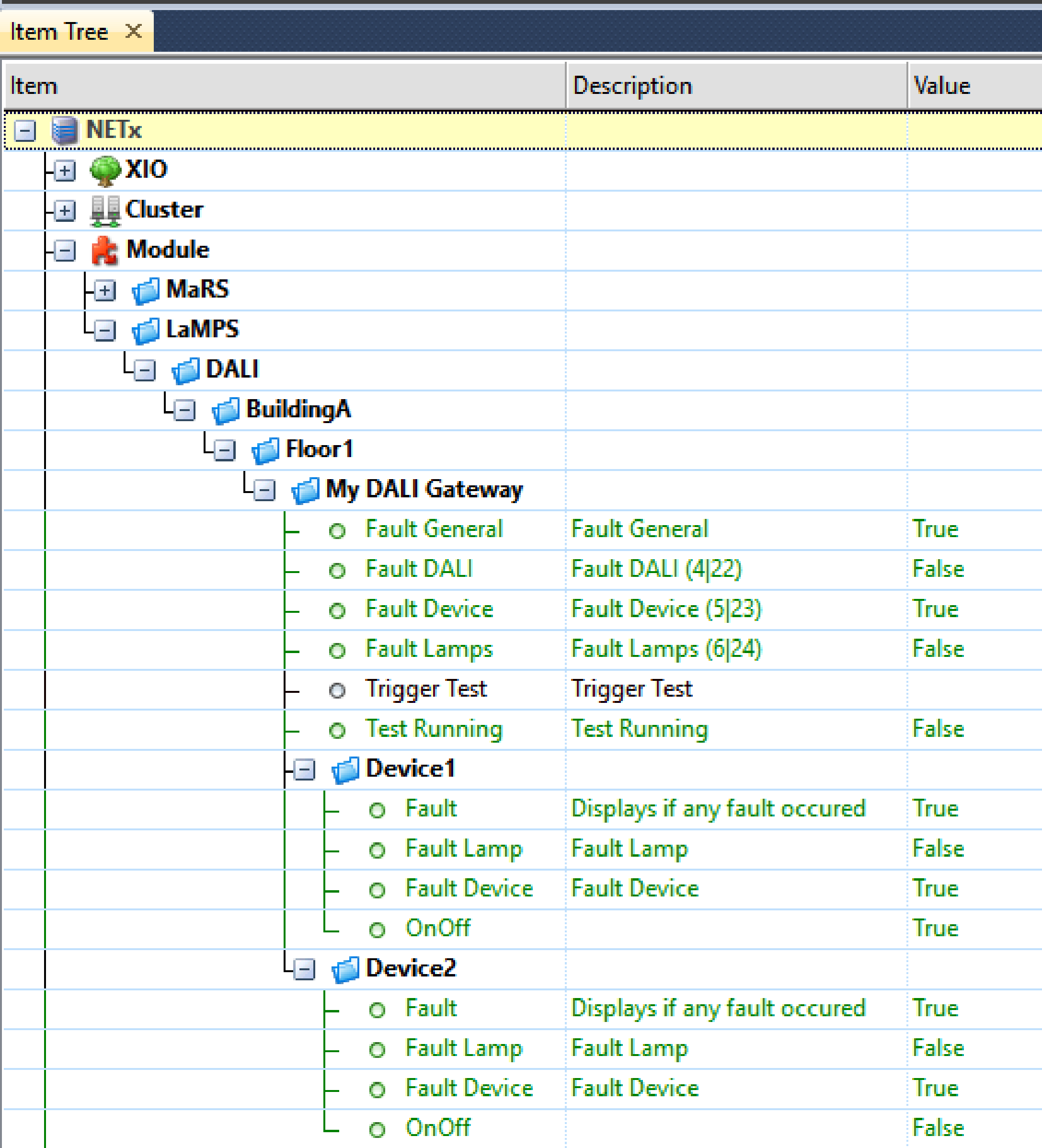Select the Trigger Test item label
The height and width of the screenshot is (1148, 1042).
click(426, 689)
